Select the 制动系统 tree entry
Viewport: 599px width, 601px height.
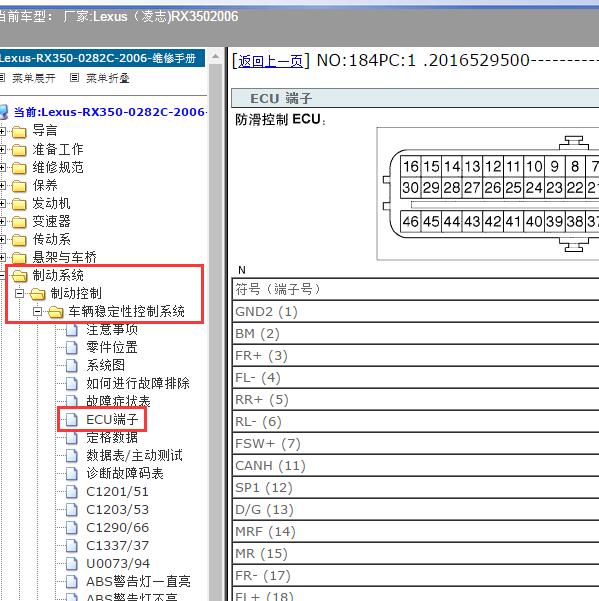[x=58, y=275]
